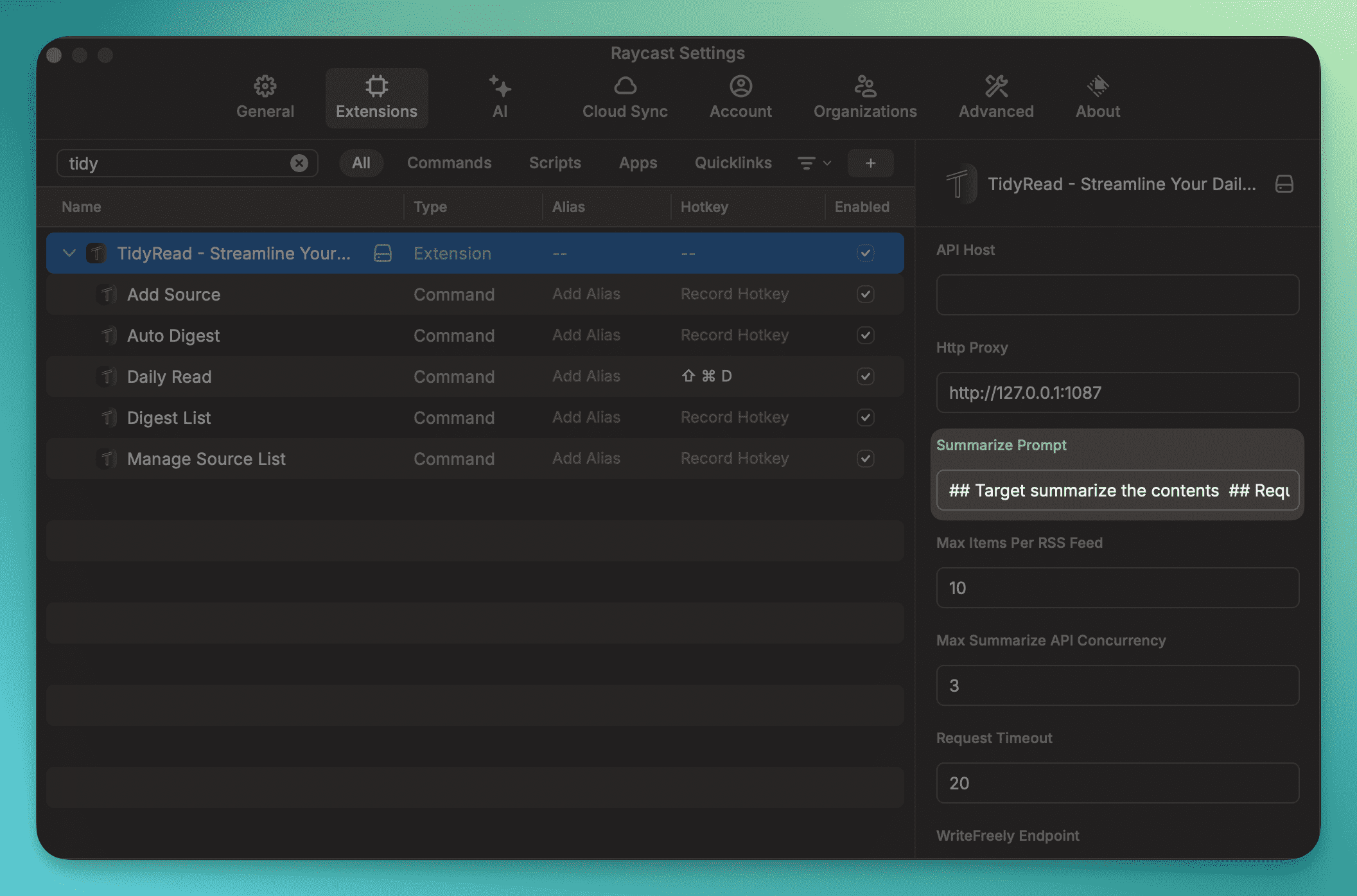Open the AI sparkles tab icon

(x=500, y=86)
